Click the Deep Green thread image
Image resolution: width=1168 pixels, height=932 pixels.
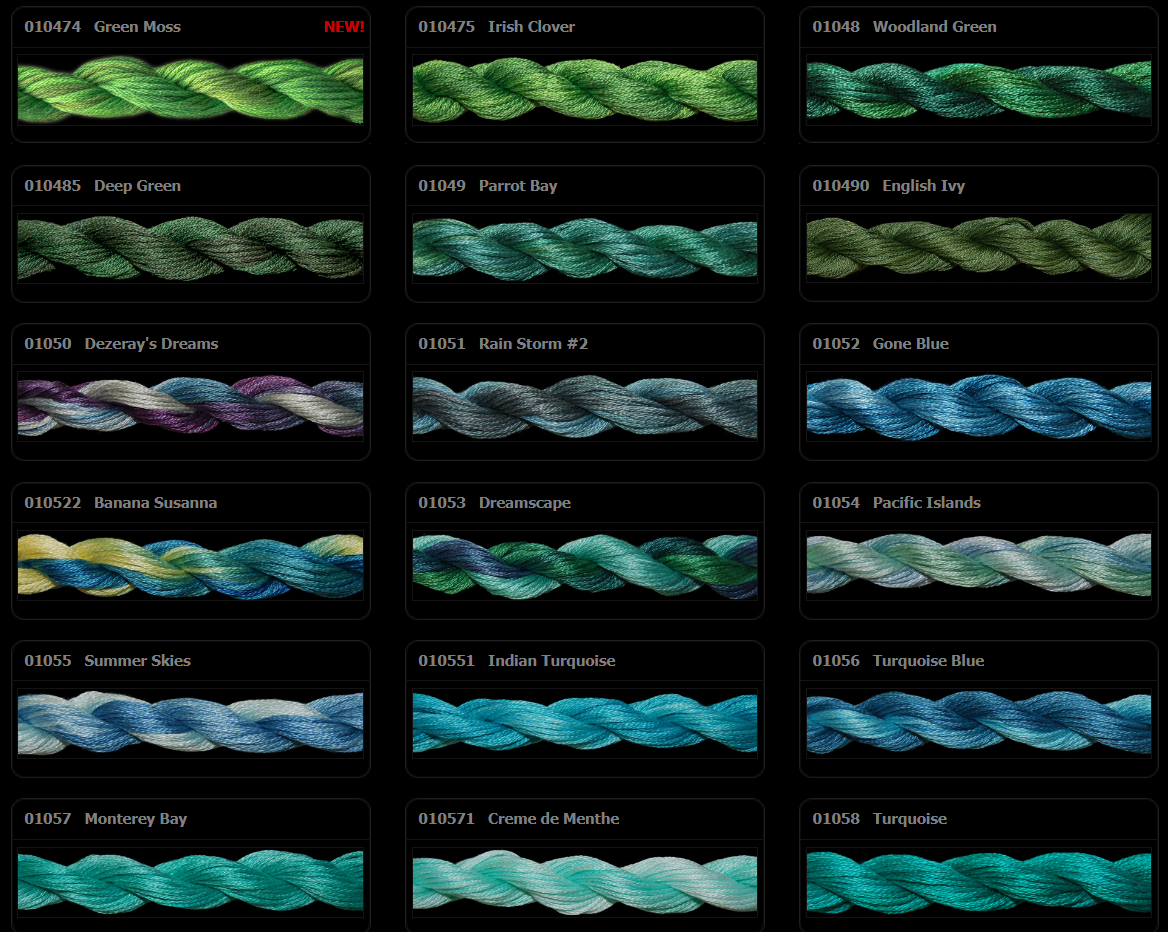click(190, 248)
